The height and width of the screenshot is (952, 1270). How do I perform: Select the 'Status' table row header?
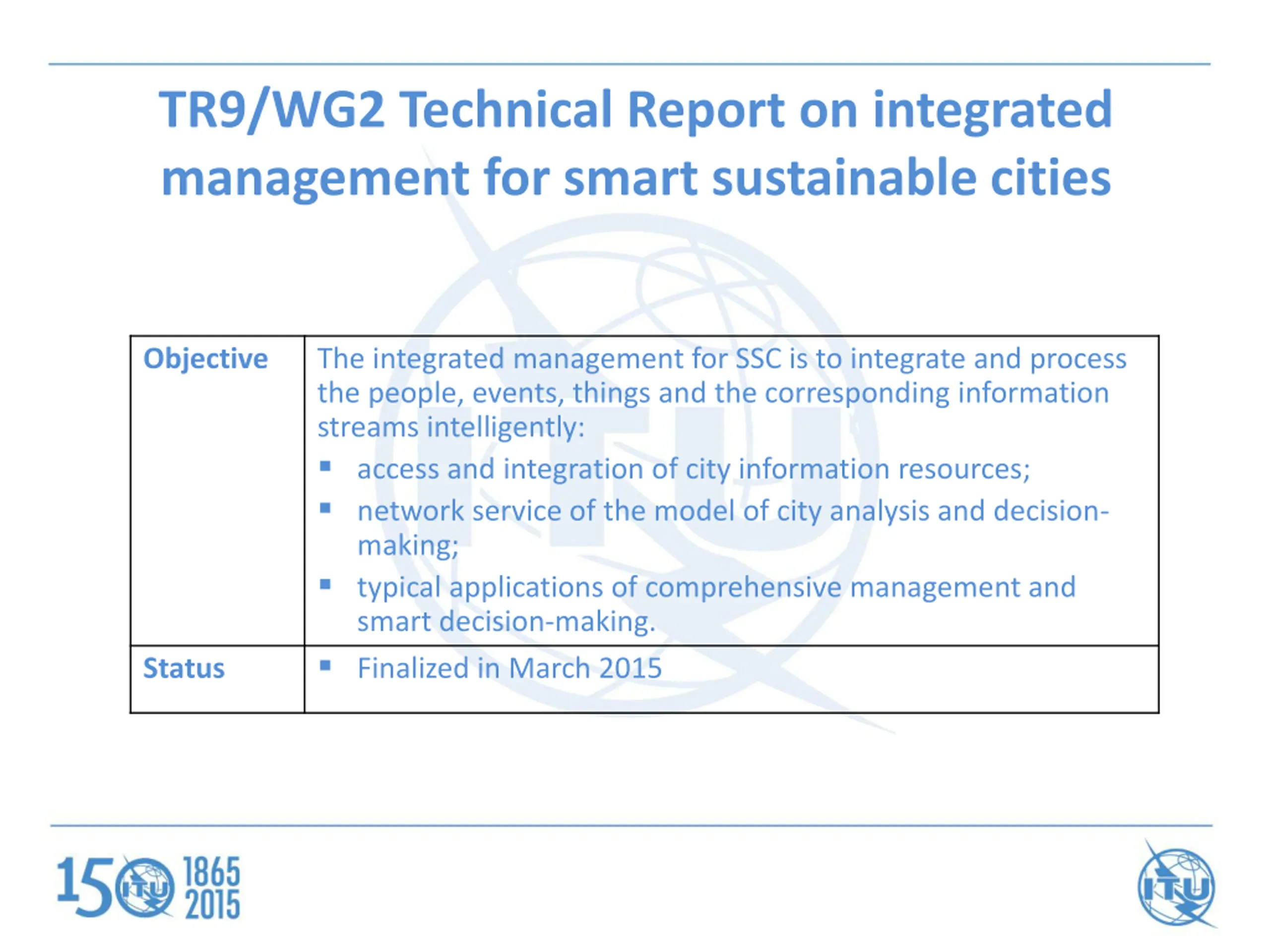[x=184, y=668]
